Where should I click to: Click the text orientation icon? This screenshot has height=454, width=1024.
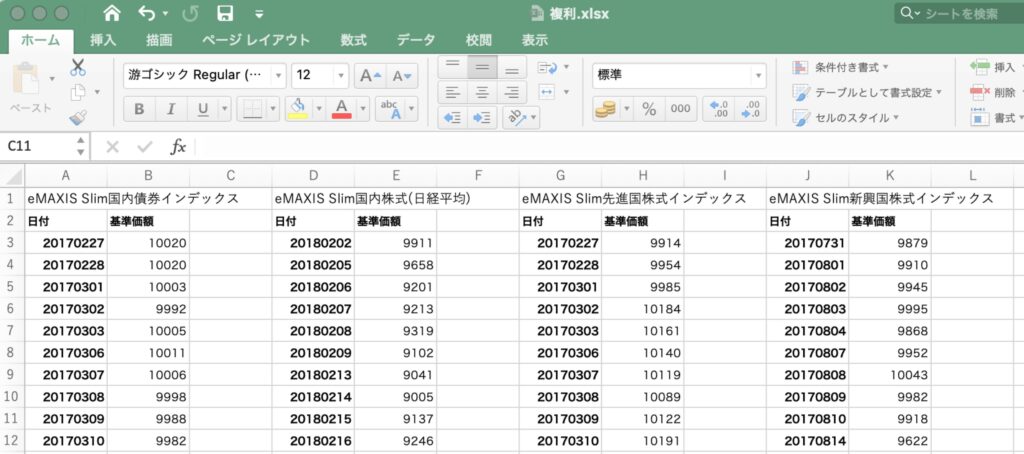517,118
